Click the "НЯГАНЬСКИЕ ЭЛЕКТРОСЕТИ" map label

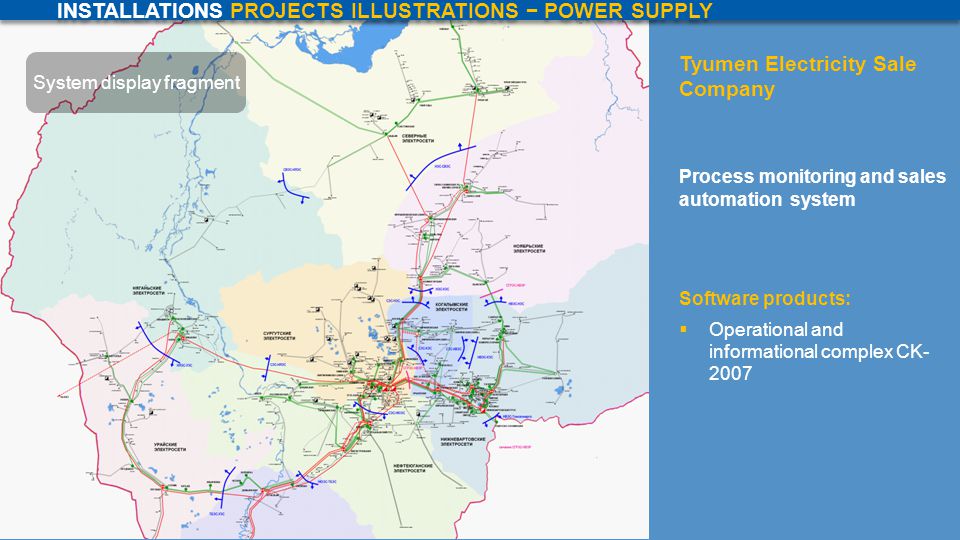pyautogui.click(x=148, y=290)
